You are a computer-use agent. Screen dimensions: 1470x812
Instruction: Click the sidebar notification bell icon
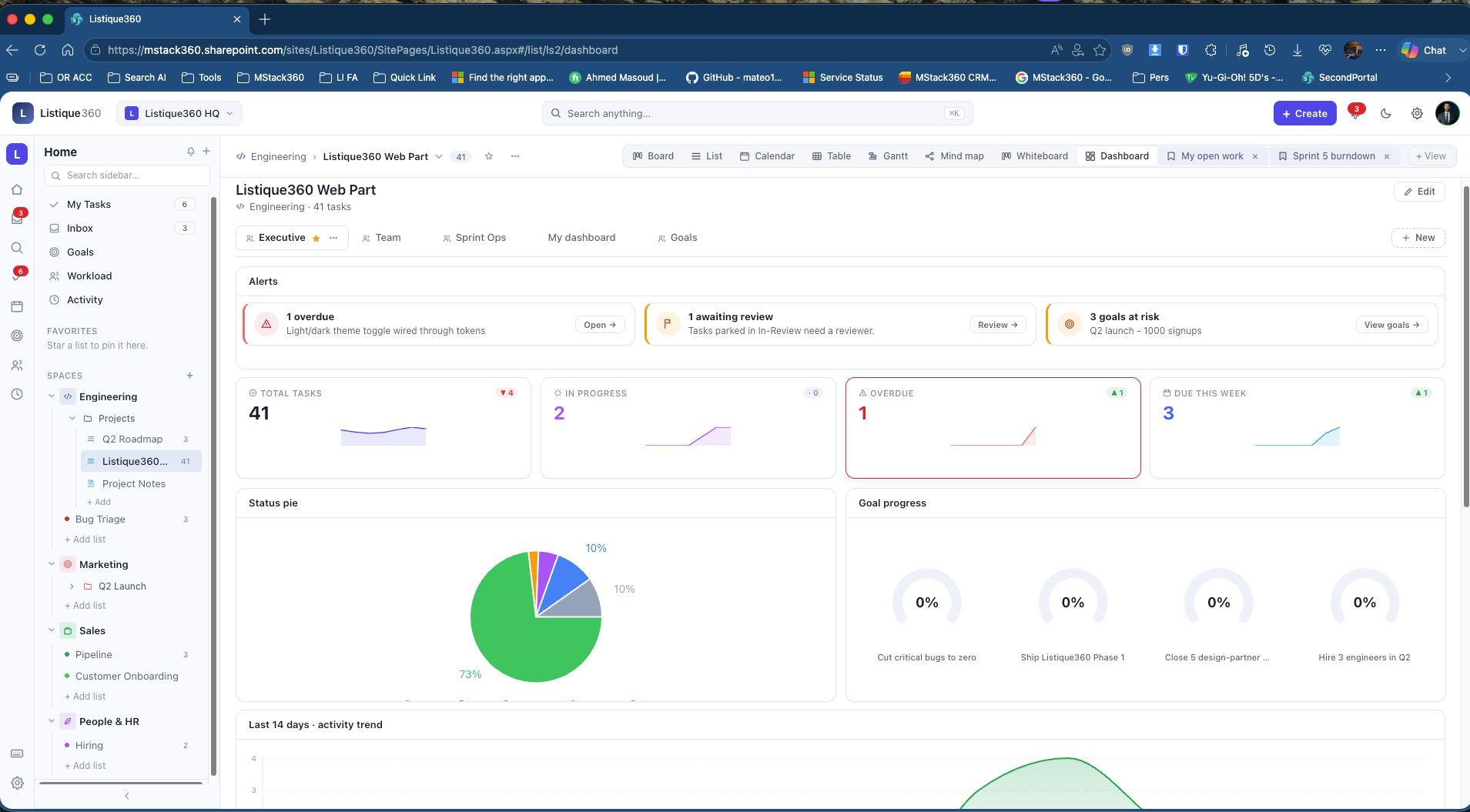point(191,152)
